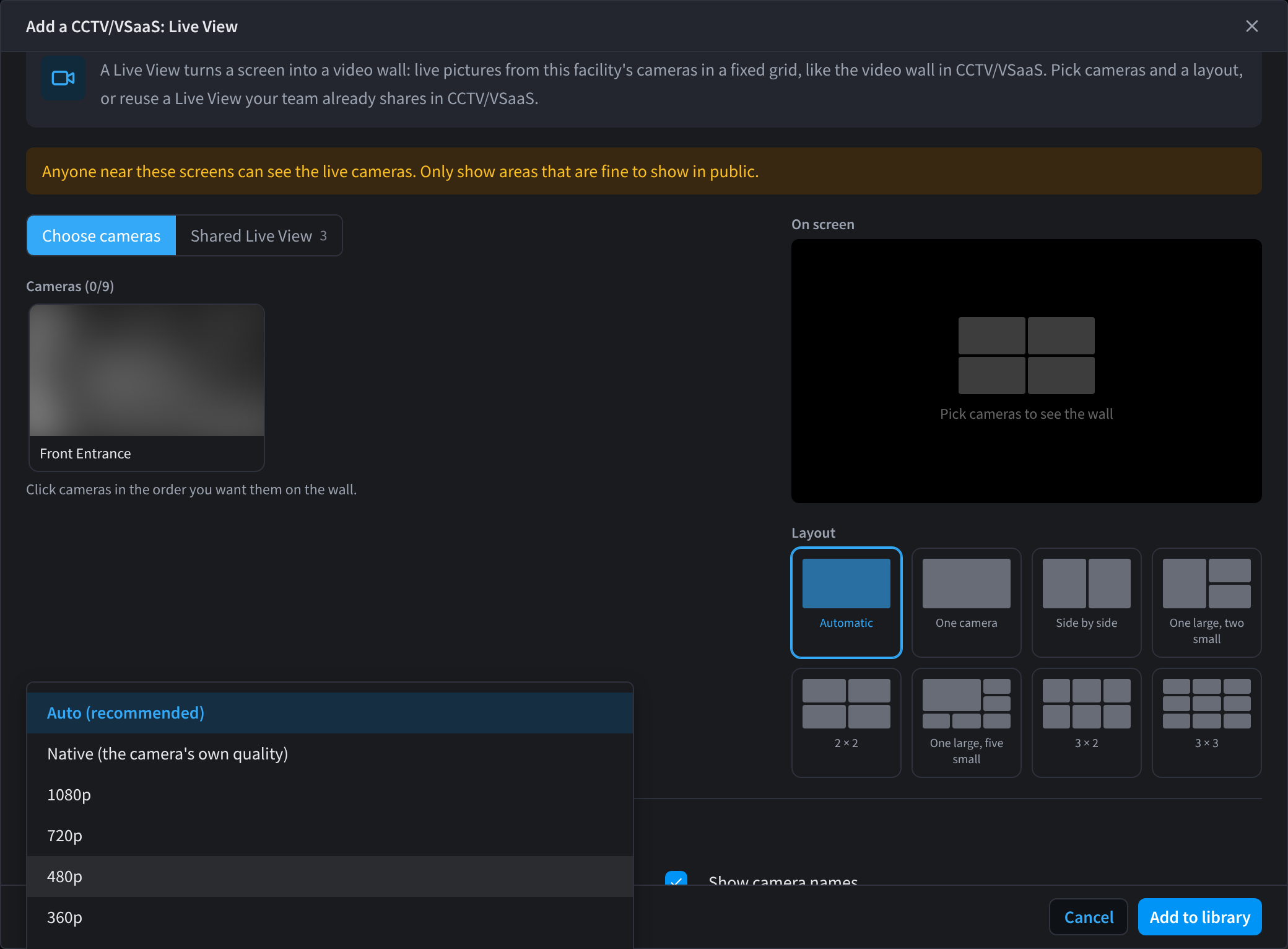Screen dimensions: 1288x949
Task: Select the Automatic layout option
Action: pyautogui.click(x=846, y=602)
